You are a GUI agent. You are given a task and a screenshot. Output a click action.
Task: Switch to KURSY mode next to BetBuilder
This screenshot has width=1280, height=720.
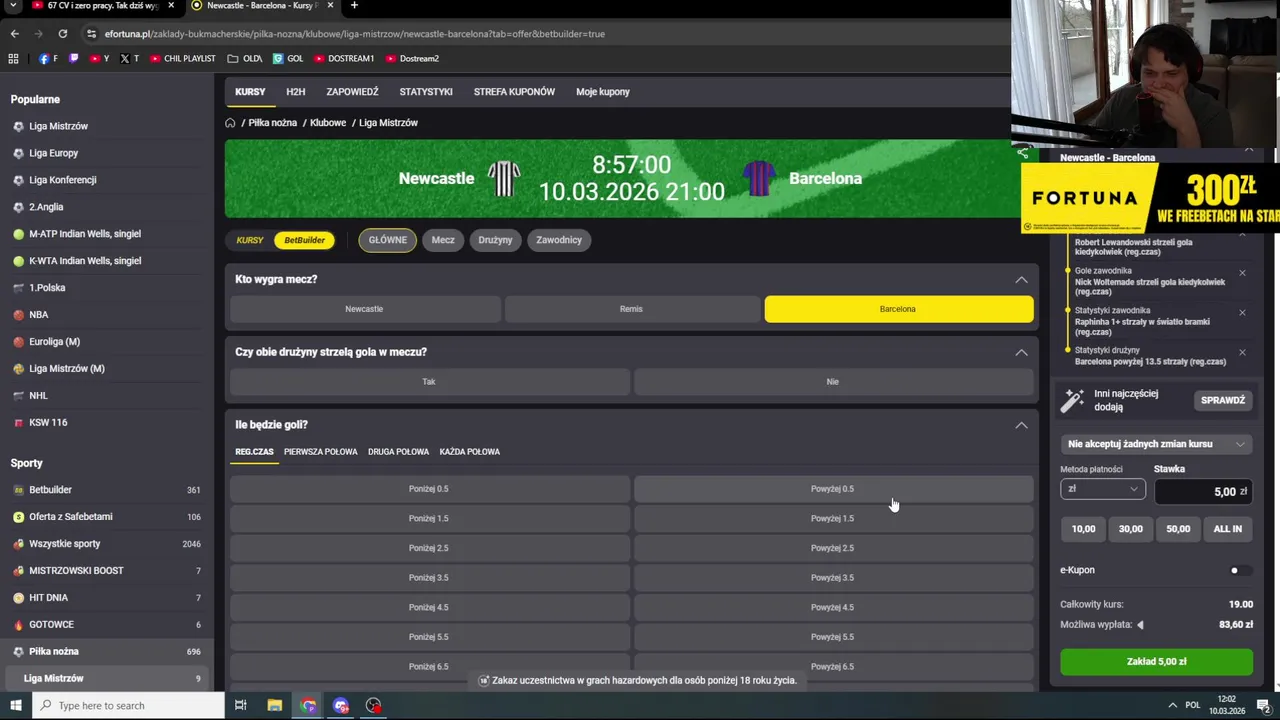tap(250, 240)
